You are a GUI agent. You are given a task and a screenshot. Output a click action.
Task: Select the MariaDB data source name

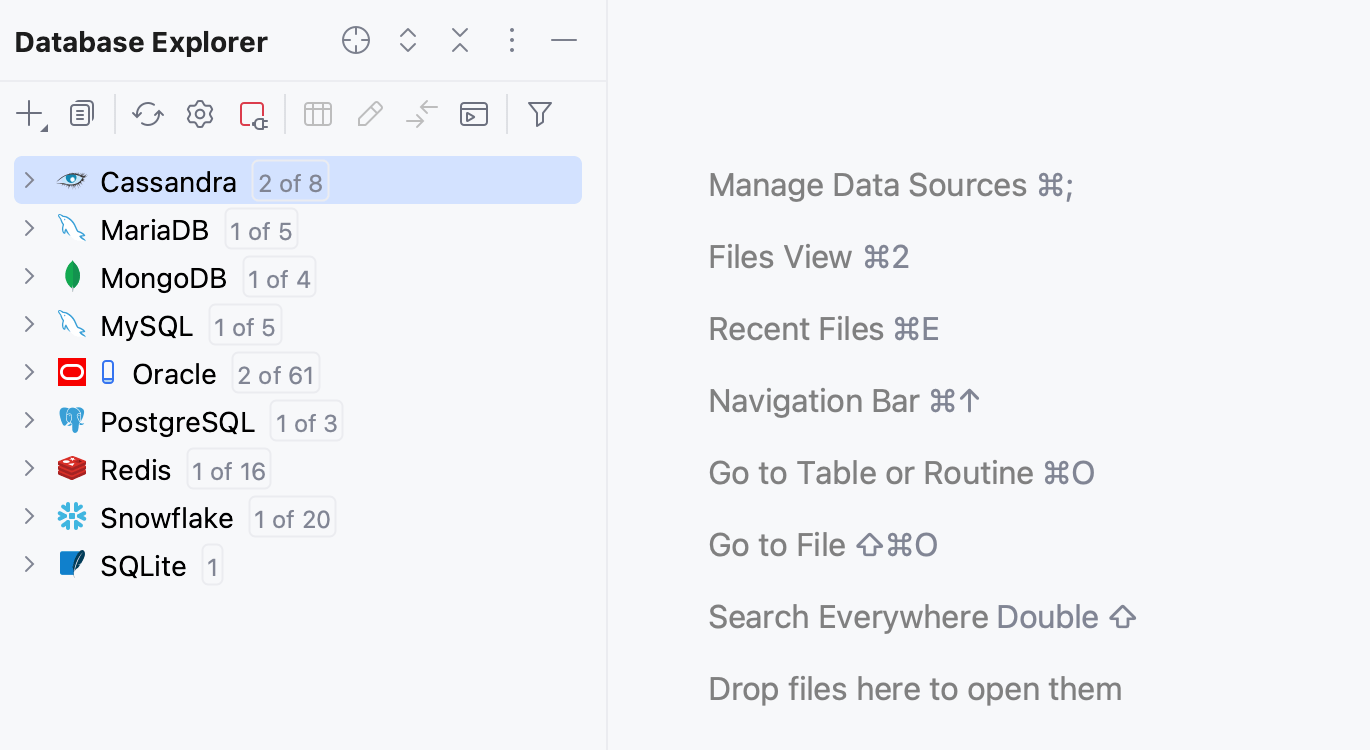pos(155,230)
